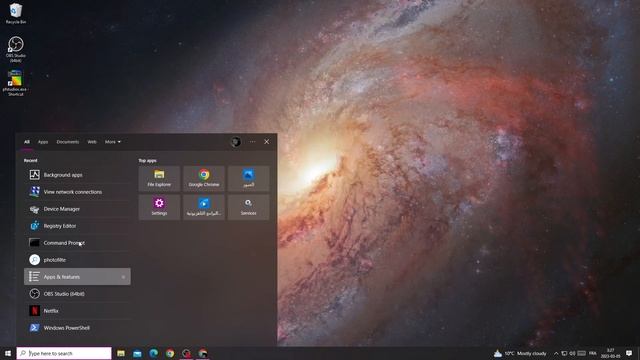Open the touch keyboard tray icon
This screenshot has height=360, width=640.
tap(582, 353)
